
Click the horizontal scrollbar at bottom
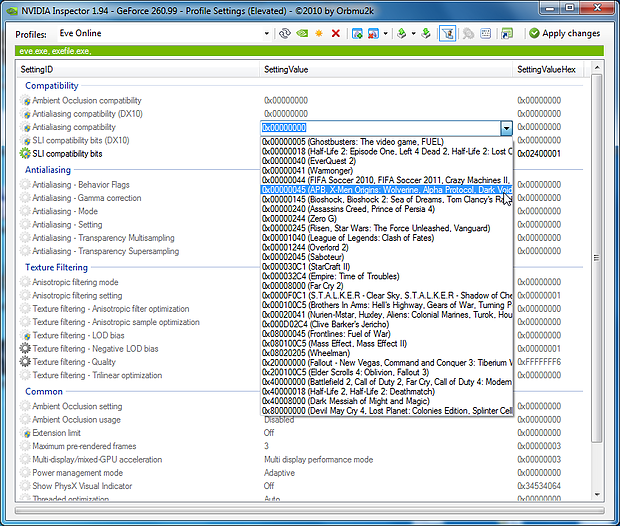tap(310, 511)
